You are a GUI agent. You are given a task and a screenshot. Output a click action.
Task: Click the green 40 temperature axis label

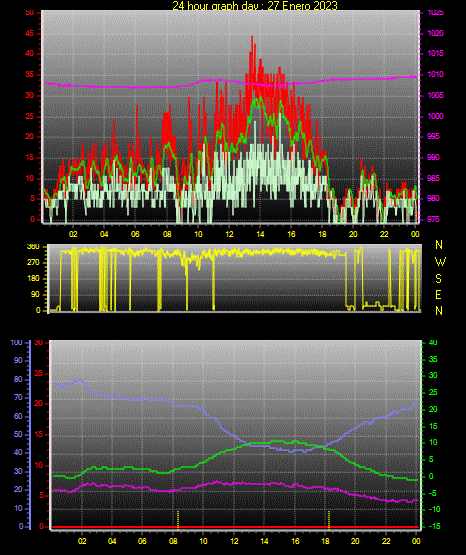click(433, 342)
